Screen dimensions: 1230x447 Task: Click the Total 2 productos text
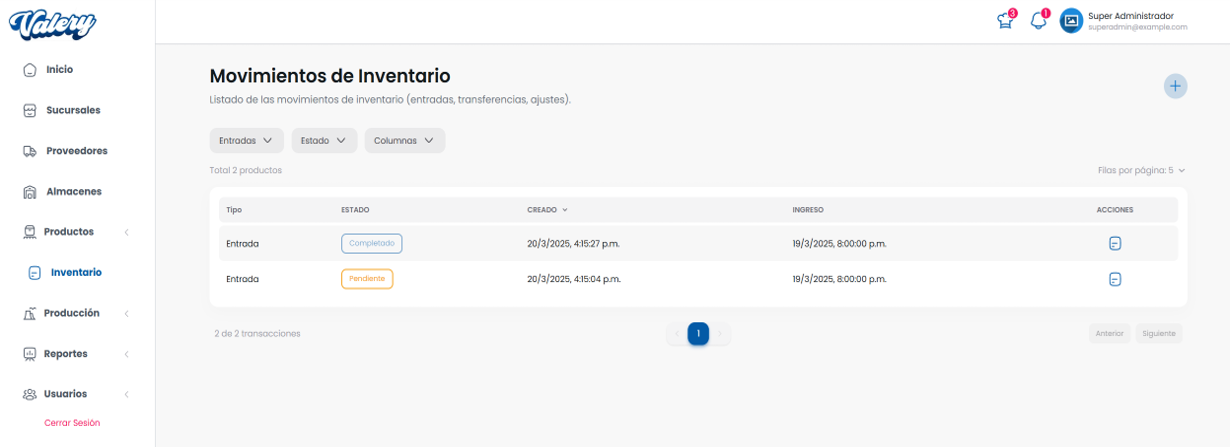[246, 171]
